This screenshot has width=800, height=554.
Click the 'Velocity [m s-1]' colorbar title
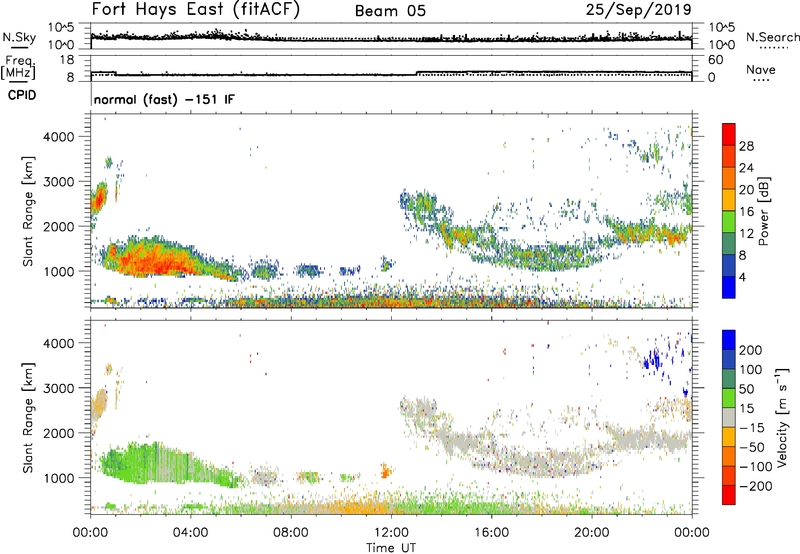pyautogui.click(x=783, y=417)
